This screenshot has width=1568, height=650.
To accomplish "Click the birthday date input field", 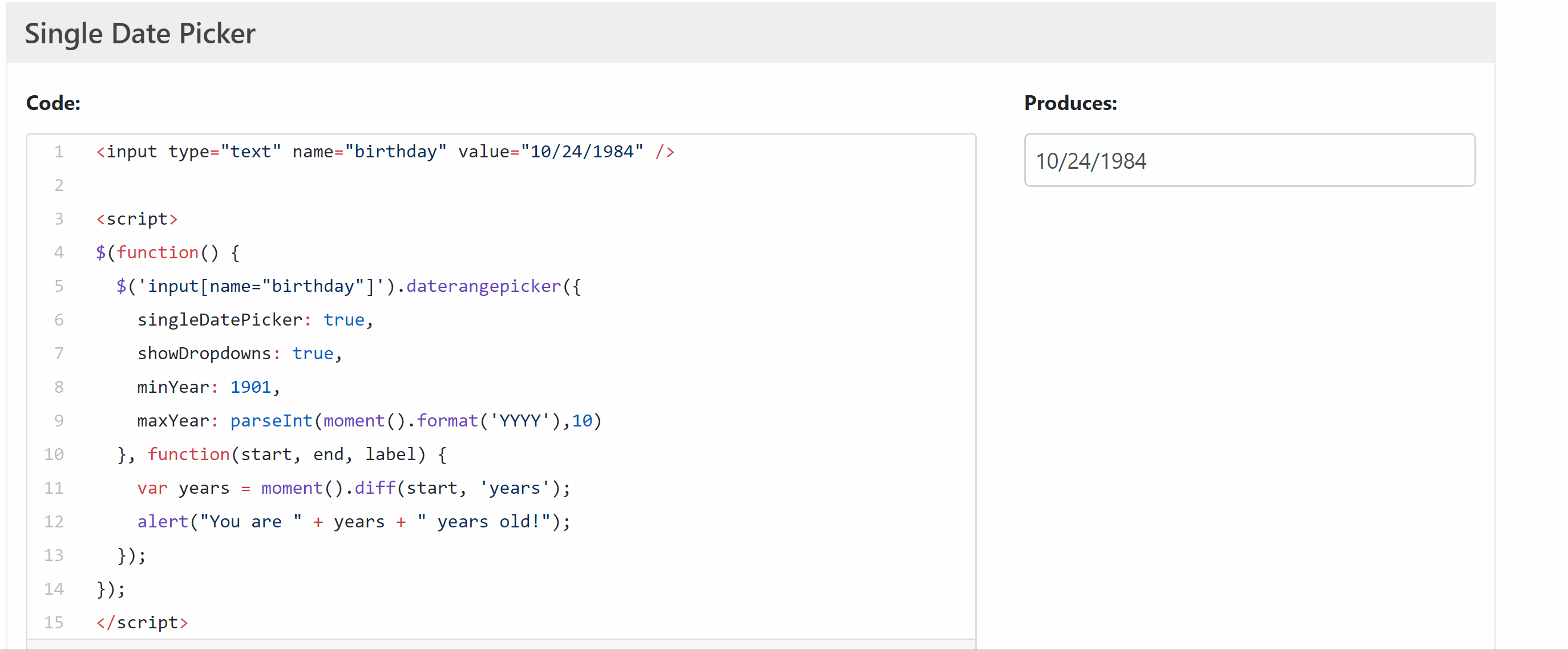I will 1249,161.
